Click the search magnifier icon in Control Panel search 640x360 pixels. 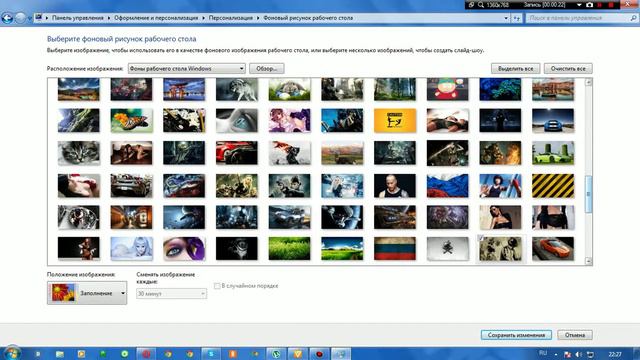633,18
